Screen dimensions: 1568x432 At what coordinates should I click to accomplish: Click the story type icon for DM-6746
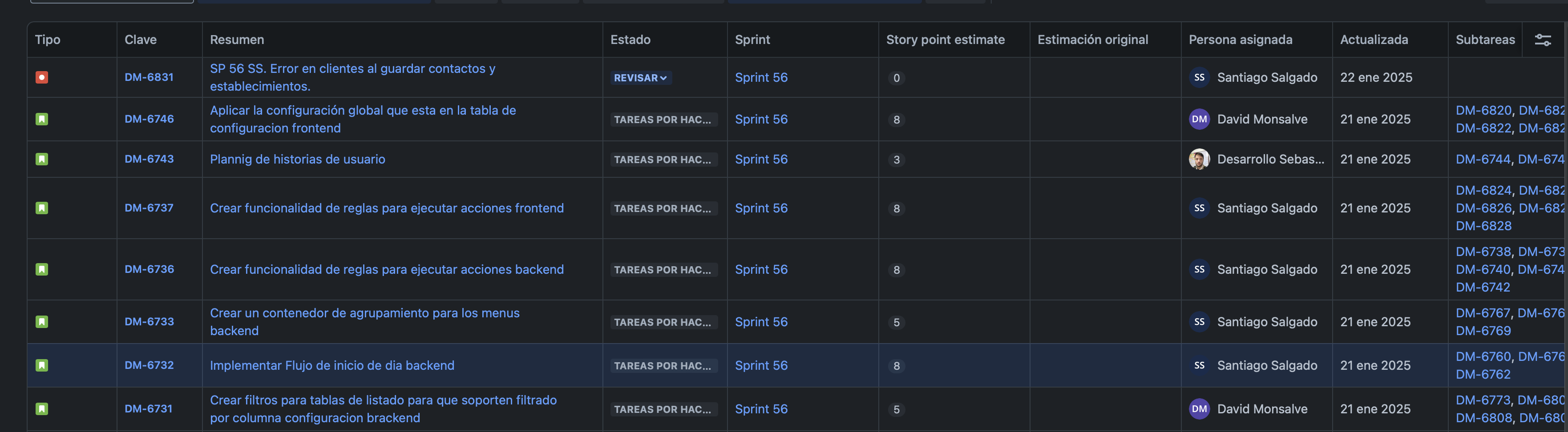click(41, 119)
